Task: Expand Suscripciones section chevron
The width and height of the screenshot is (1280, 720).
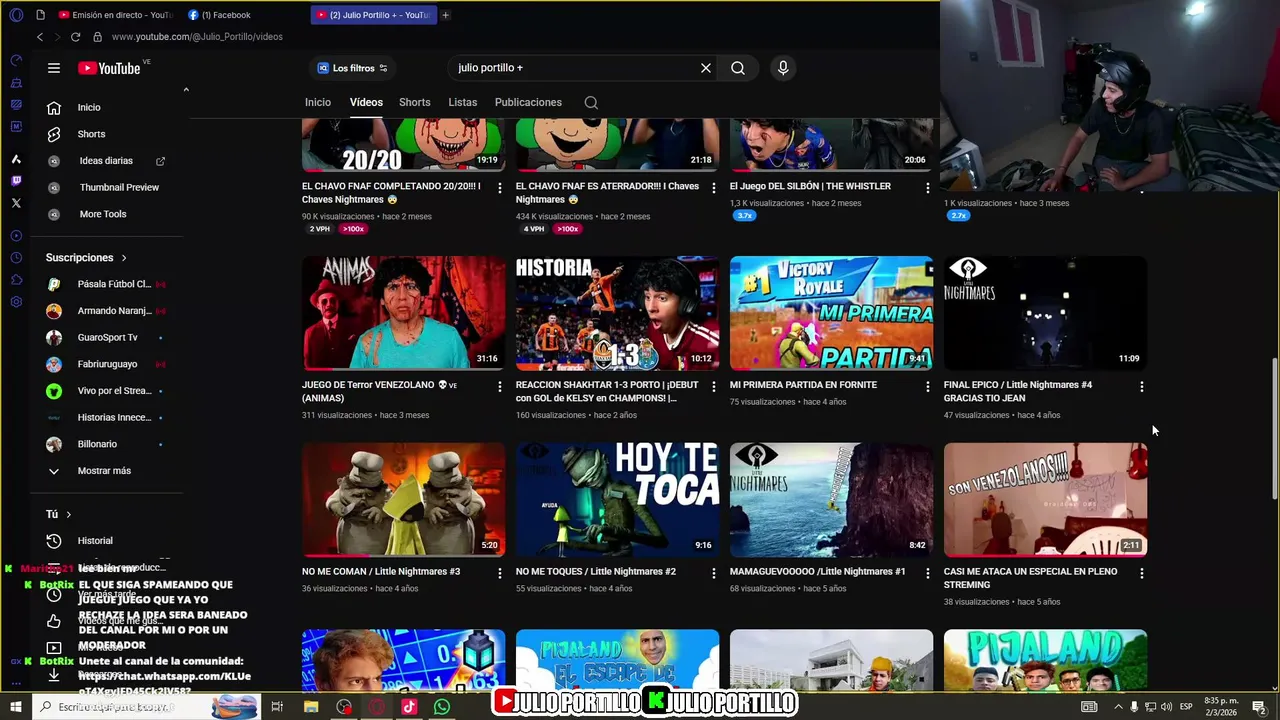Action: pyautogui.click(x=124, y=258)
